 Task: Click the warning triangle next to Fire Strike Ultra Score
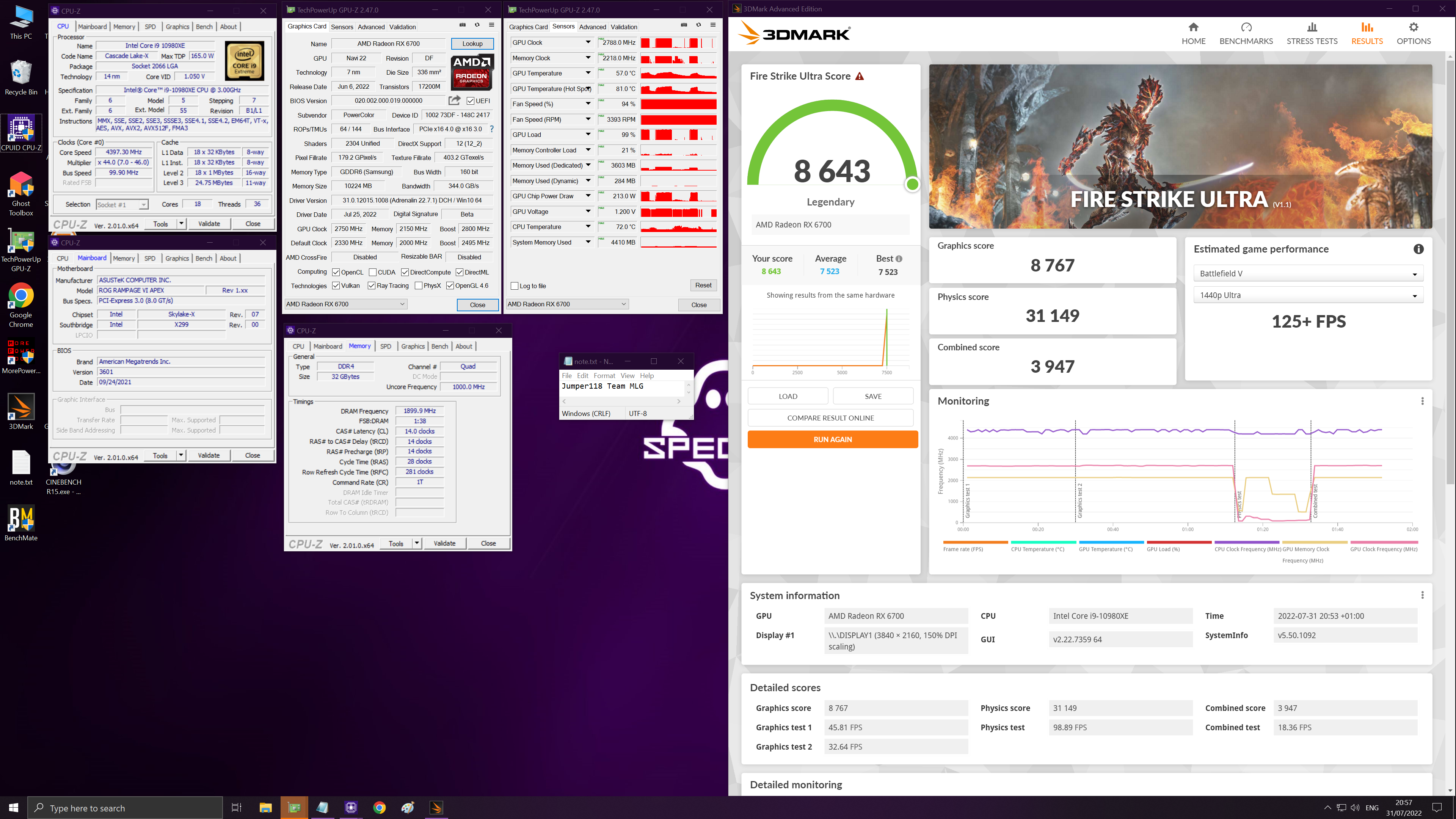tap(859, 76)
